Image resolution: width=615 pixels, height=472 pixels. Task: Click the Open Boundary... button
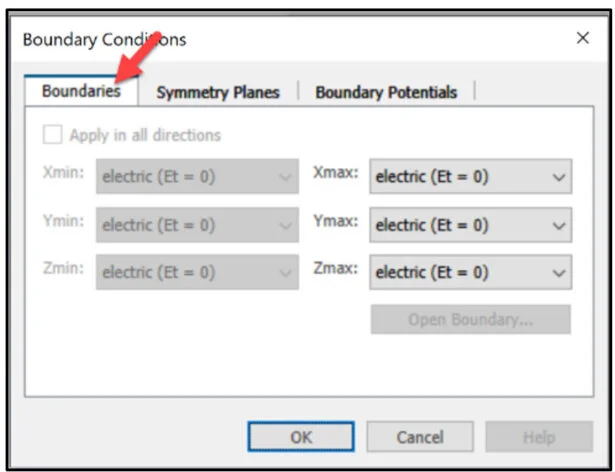(x=470, y=320)
